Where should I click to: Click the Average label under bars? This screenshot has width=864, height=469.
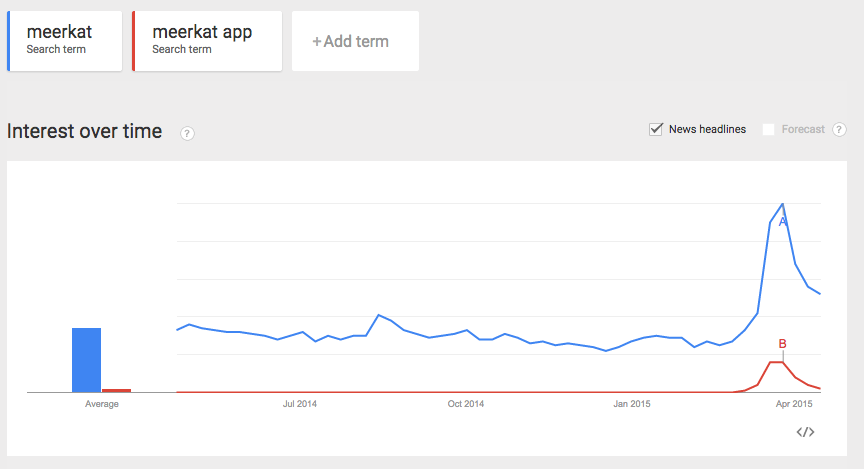click(x=101, y=404)
